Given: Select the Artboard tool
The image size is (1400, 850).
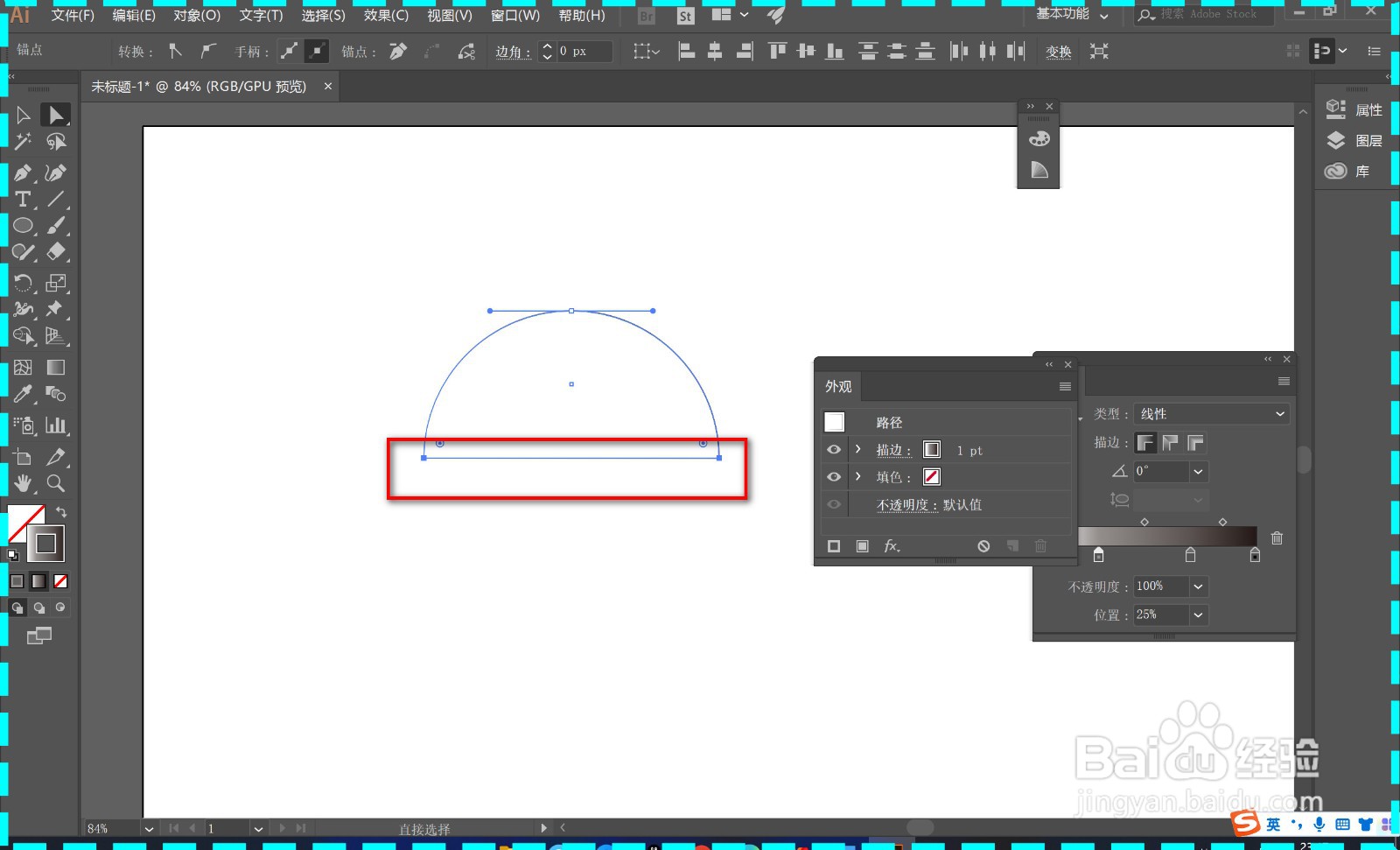Looking at the screenshot, I should coord(24,456).
